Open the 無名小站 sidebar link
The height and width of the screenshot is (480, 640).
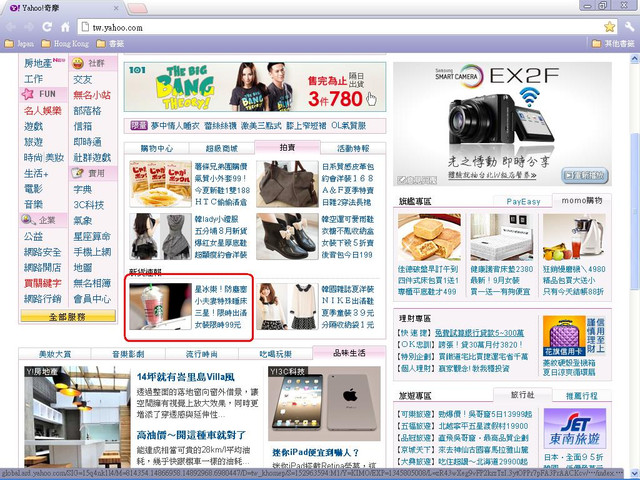click(x=92, y=95)
